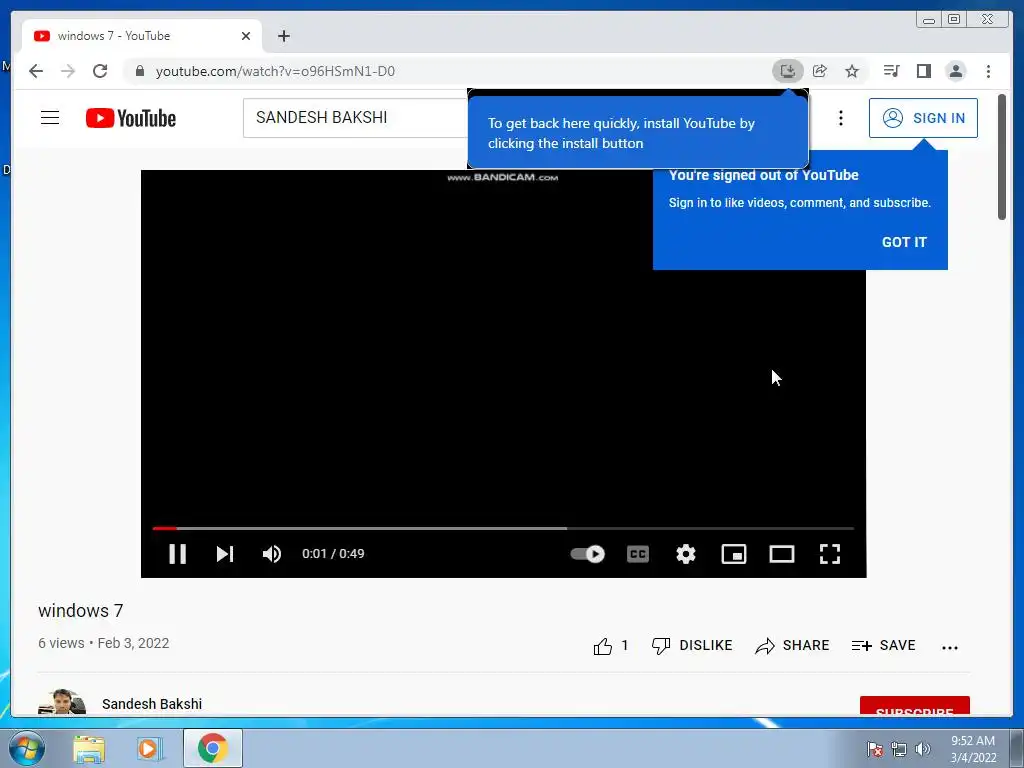The height and width of the screenshot is (768, 1024).
Task: Click the 'windows 7' video title
Action: [x=80, y=611]
